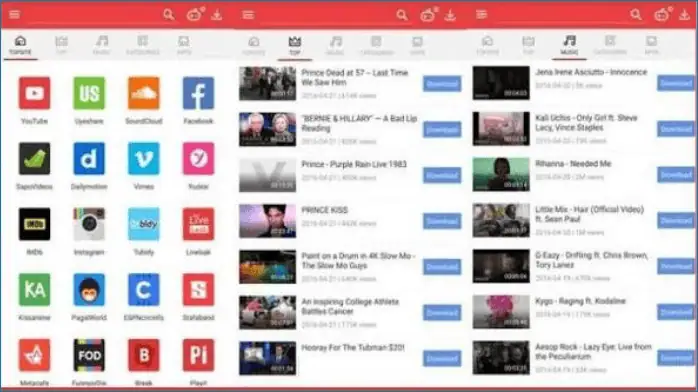Image resolution: width=698 pixels, height=392 pixels.
Task: Select the Music note tab in the Music panel
Action: (569, 45)
